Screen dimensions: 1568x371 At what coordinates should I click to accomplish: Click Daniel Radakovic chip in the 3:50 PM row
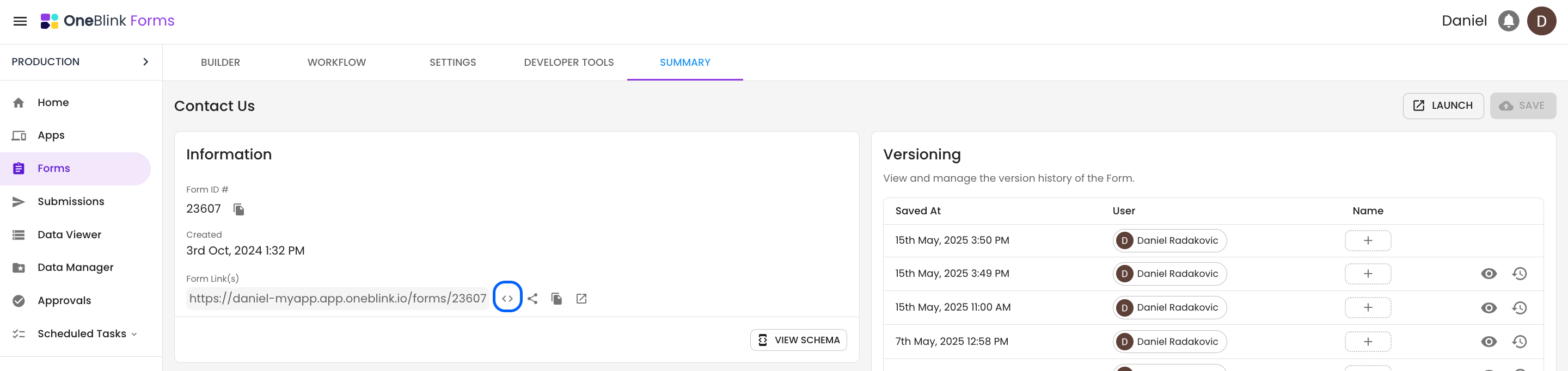[1169, 241]
